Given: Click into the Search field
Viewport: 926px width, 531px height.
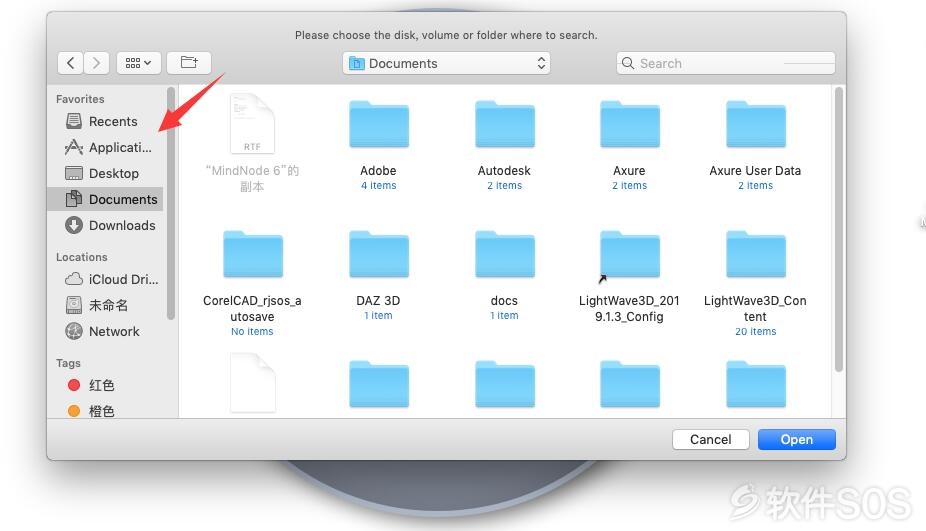Looking at the screenshot, I should pyautogui.click(x=726, y=63).
